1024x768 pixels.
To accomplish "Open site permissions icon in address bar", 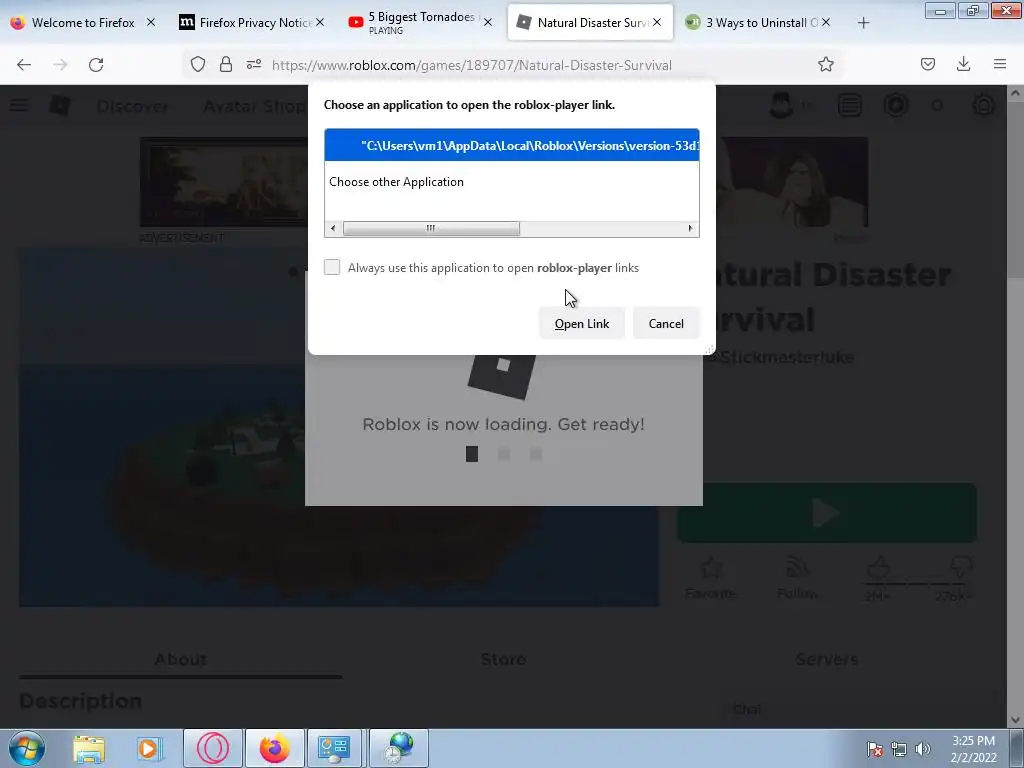I will point(254,64).
